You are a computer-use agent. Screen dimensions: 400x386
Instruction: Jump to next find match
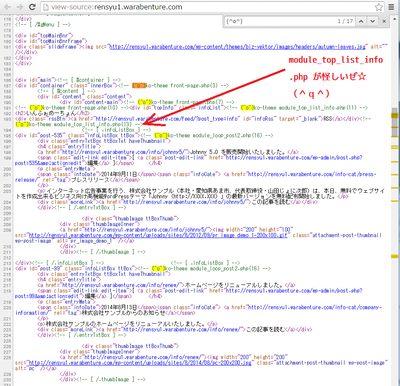point(373,21)
